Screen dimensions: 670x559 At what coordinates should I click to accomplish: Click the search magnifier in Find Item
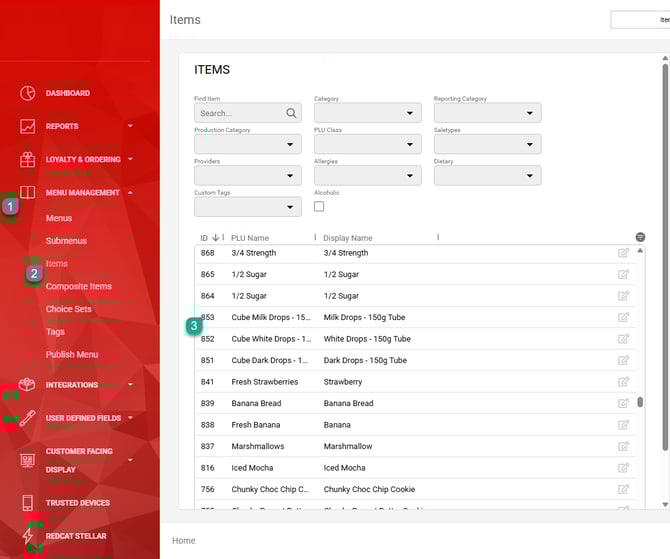click(292, 113)
